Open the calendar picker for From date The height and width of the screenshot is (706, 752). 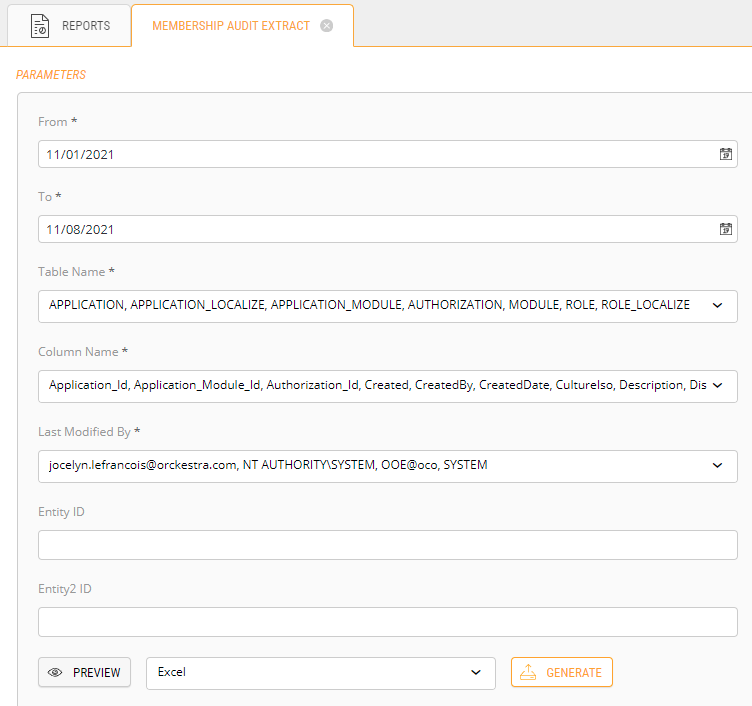(726, 154)
